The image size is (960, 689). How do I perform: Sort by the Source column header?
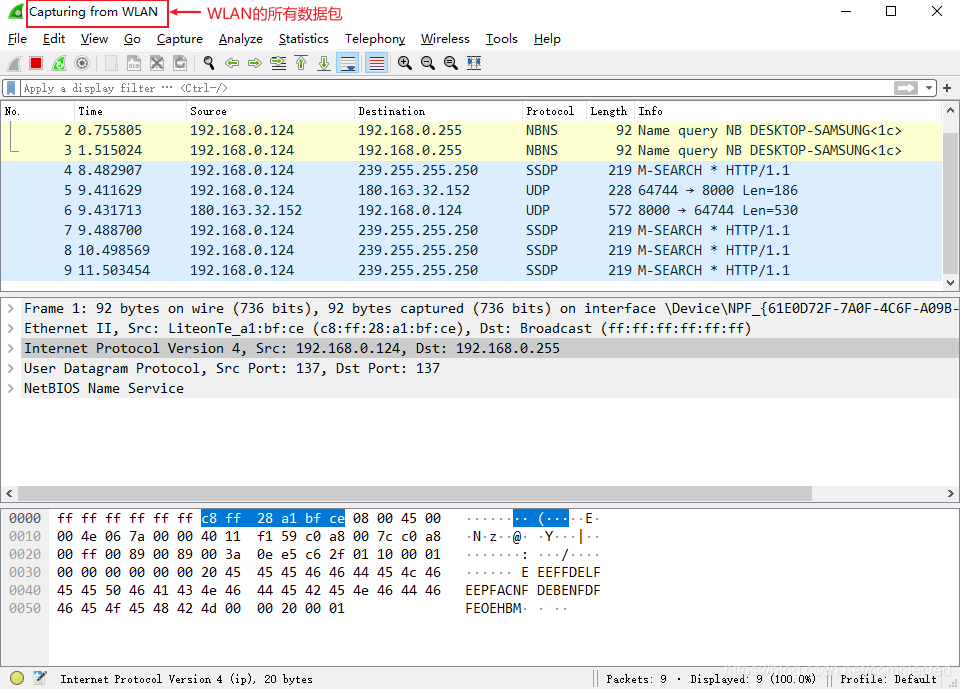[x=270, y=111]
